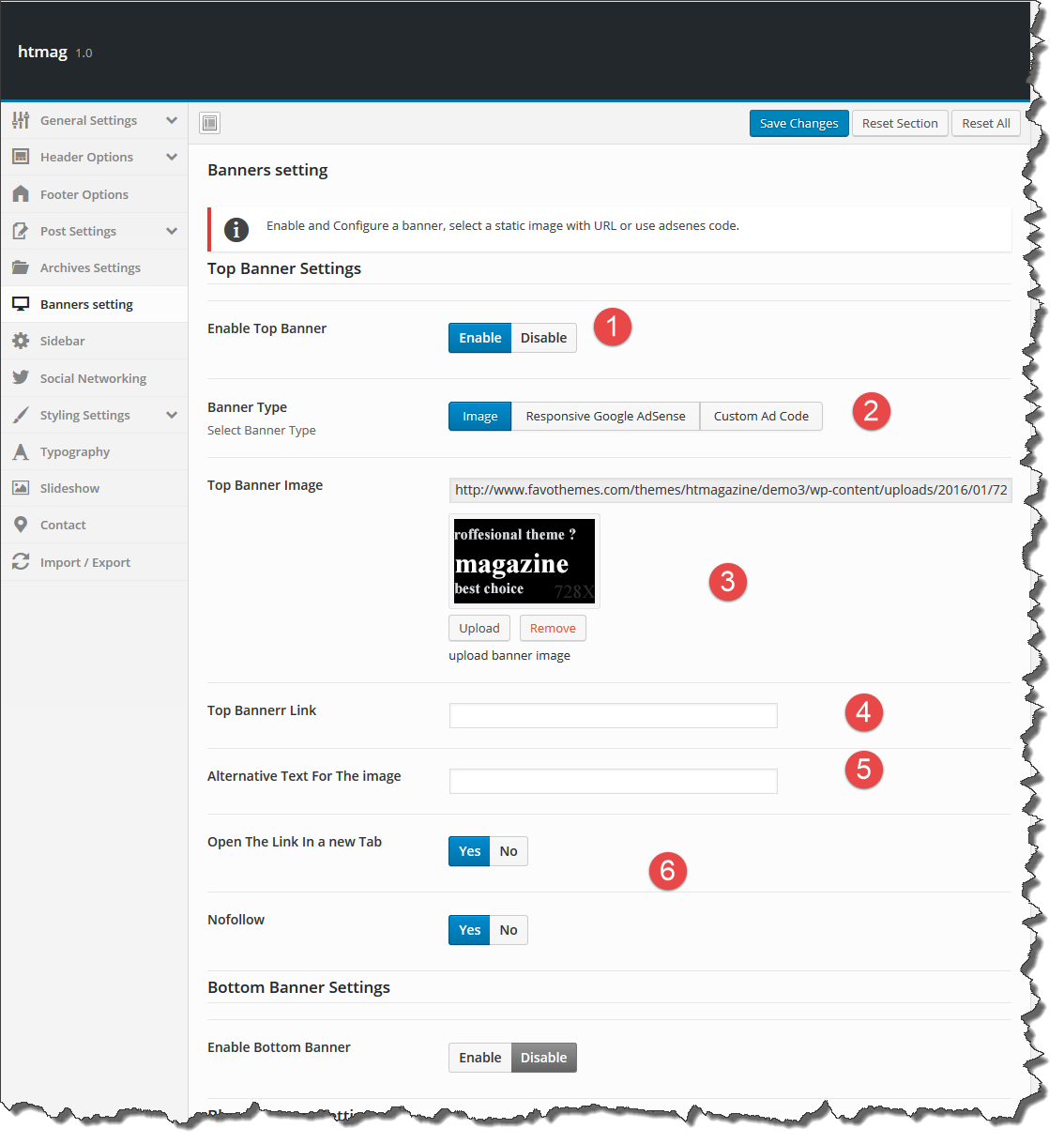Image resolution: width=1064 pixels, height=1144 pixels.
Task: Disable the Top Banner
Action: tap(543, 338)
